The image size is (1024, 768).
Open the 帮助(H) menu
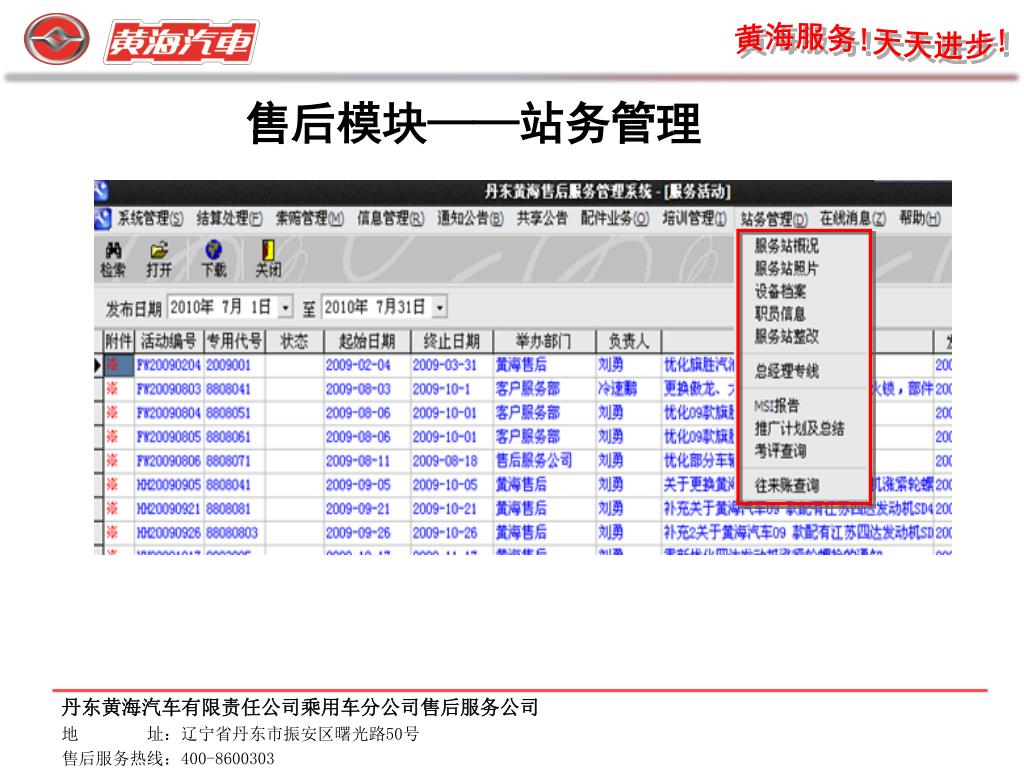pos(920,219)
